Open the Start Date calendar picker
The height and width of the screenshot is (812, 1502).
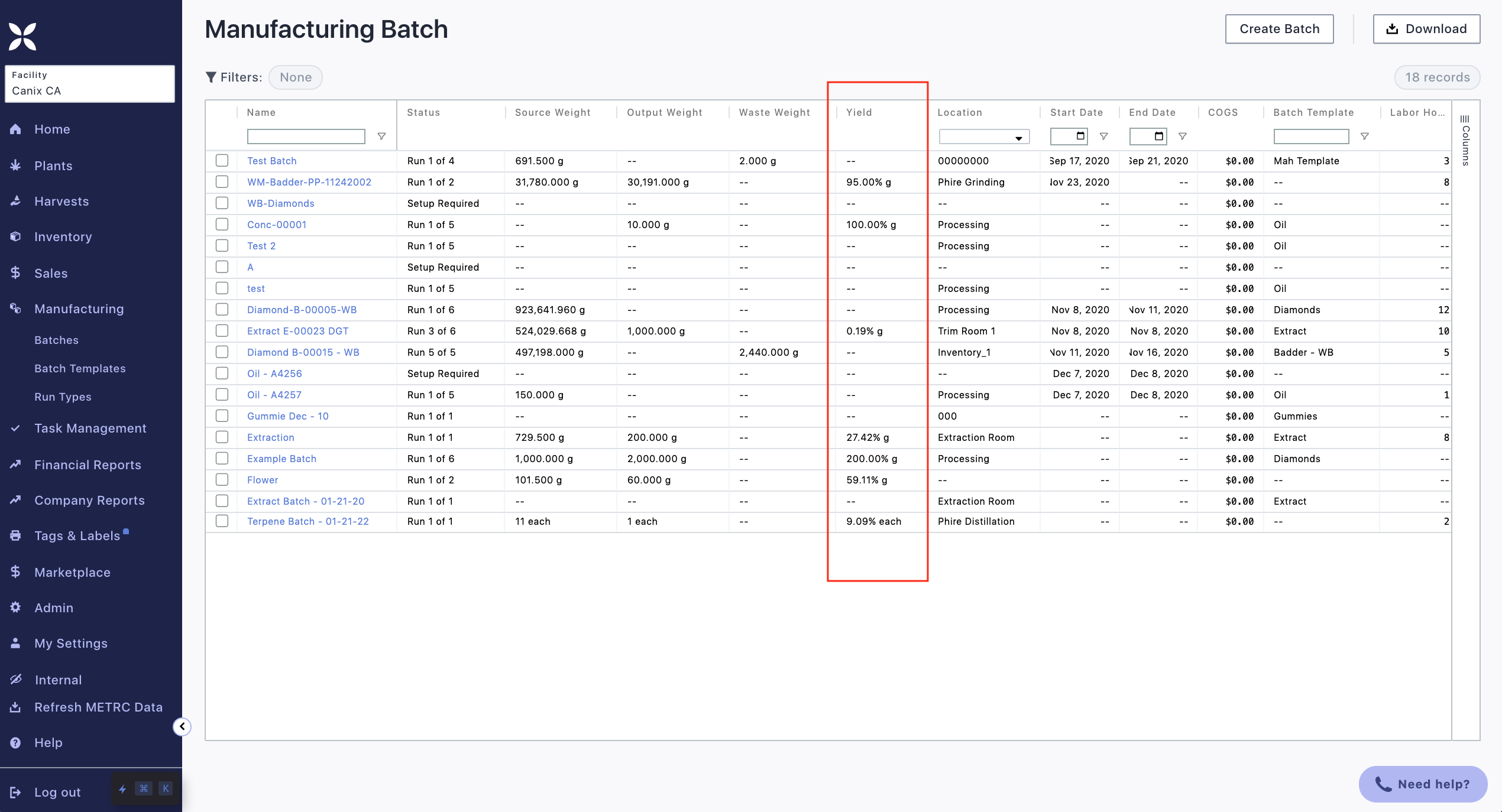coord(1080,136)
